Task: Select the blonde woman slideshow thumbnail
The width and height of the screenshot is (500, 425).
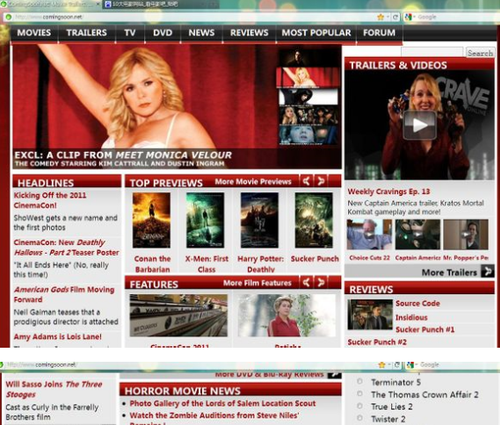Action: (308, 77)
